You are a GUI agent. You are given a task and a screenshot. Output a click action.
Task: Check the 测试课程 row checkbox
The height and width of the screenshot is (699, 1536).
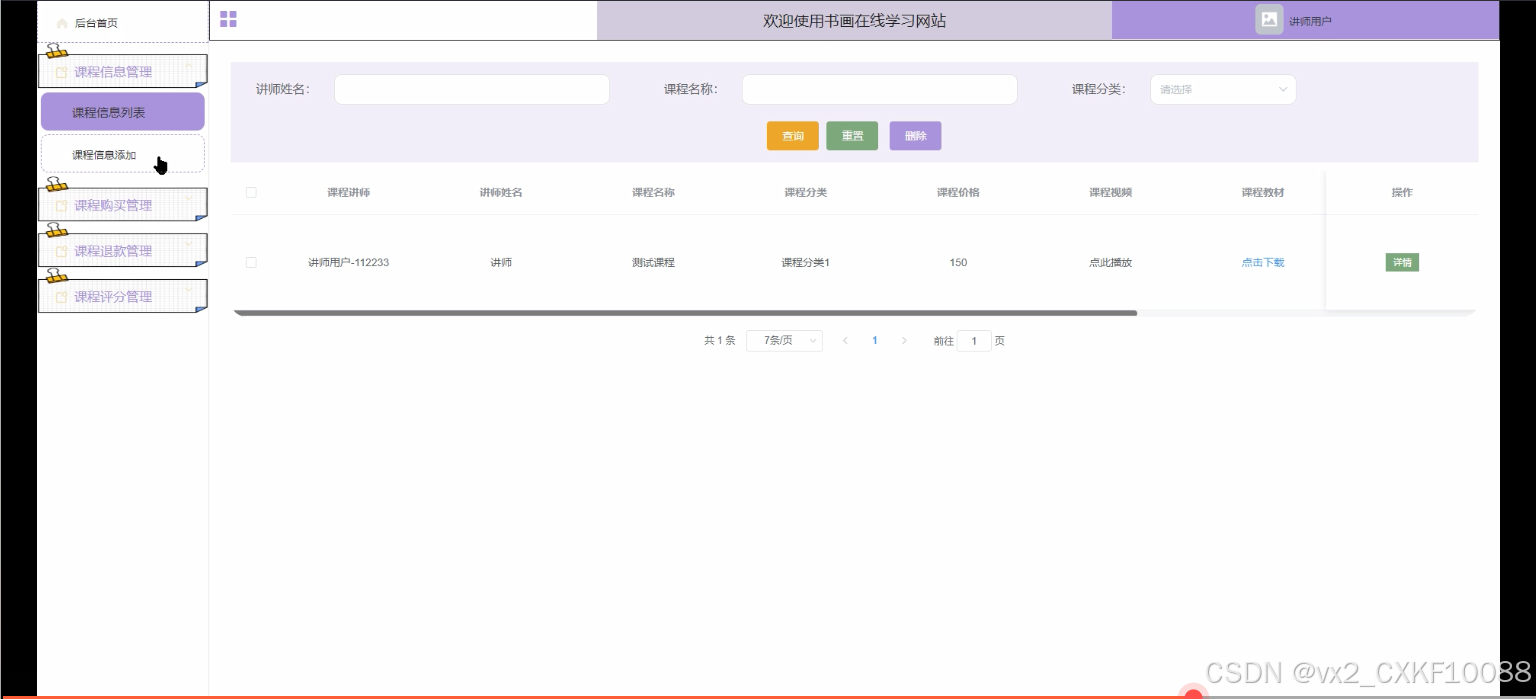[251, 262]
